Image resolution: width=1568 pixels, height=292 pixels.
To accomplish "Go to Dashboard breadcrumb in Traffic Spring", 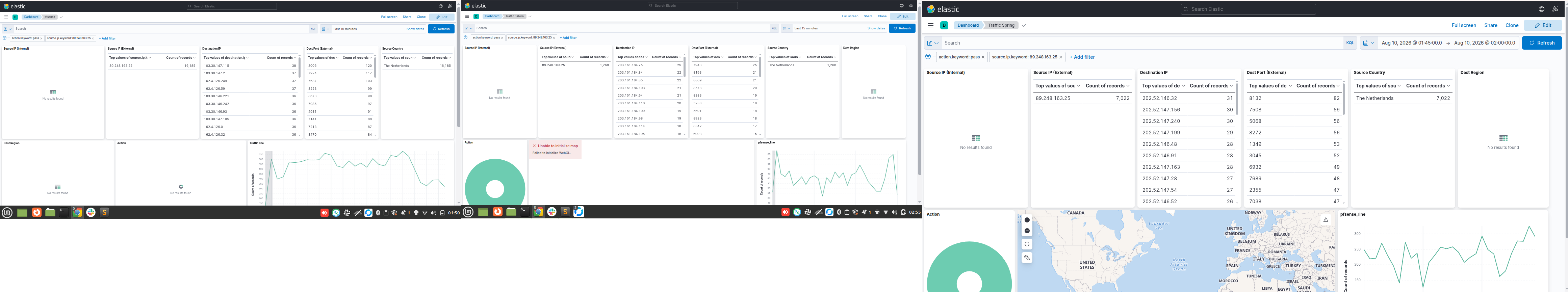I will tap(968, 26).
